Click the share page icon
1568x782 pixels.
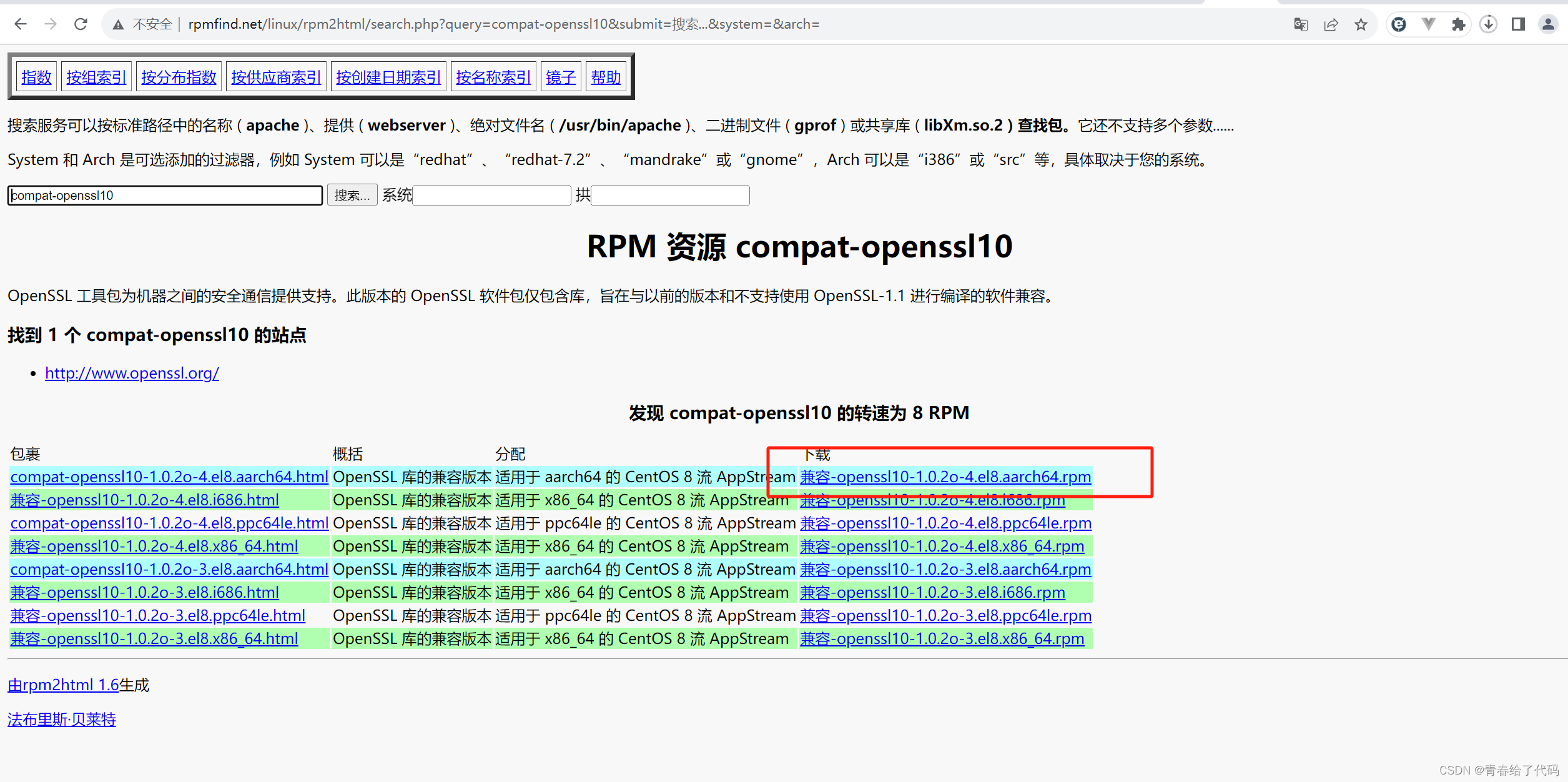(x=1331, y=24)
